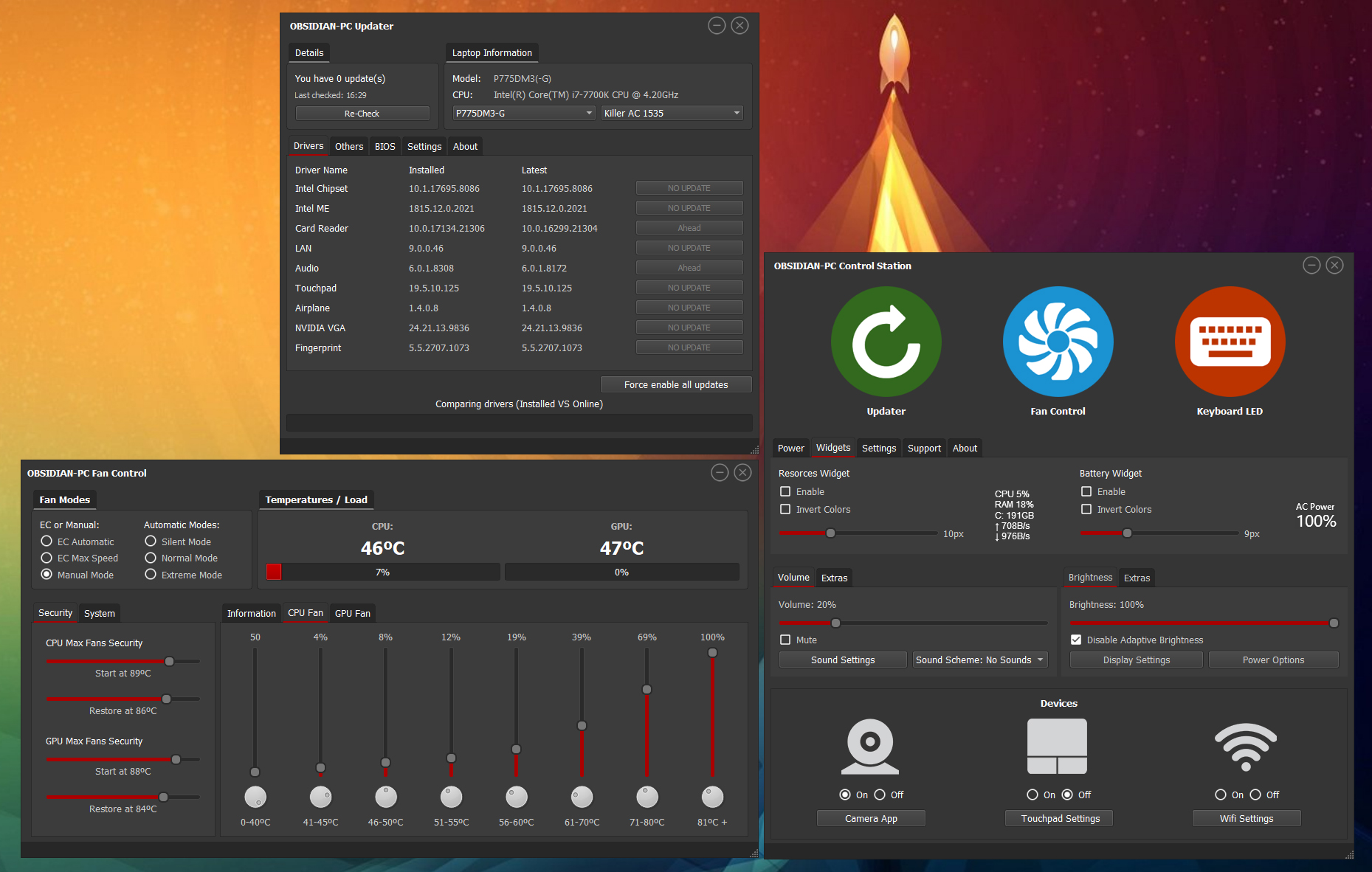This screenshot has width=1372, height=872.
Task: Open volume Extras tab
Action: (x=834, y=578)
